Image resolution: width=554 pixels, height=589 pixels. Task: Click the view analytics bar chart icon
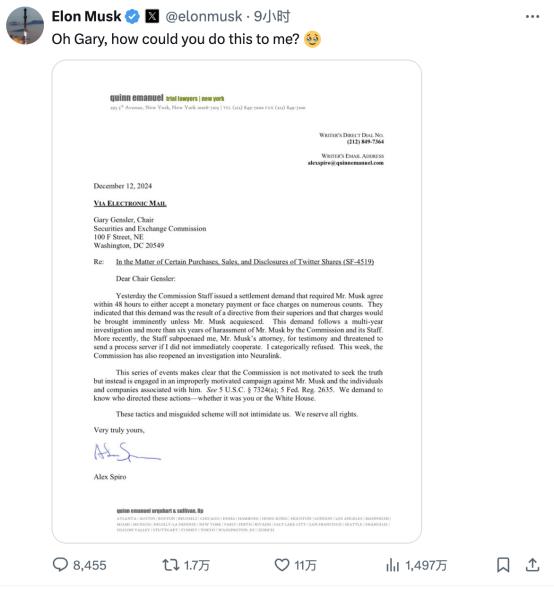coord(392,565)
